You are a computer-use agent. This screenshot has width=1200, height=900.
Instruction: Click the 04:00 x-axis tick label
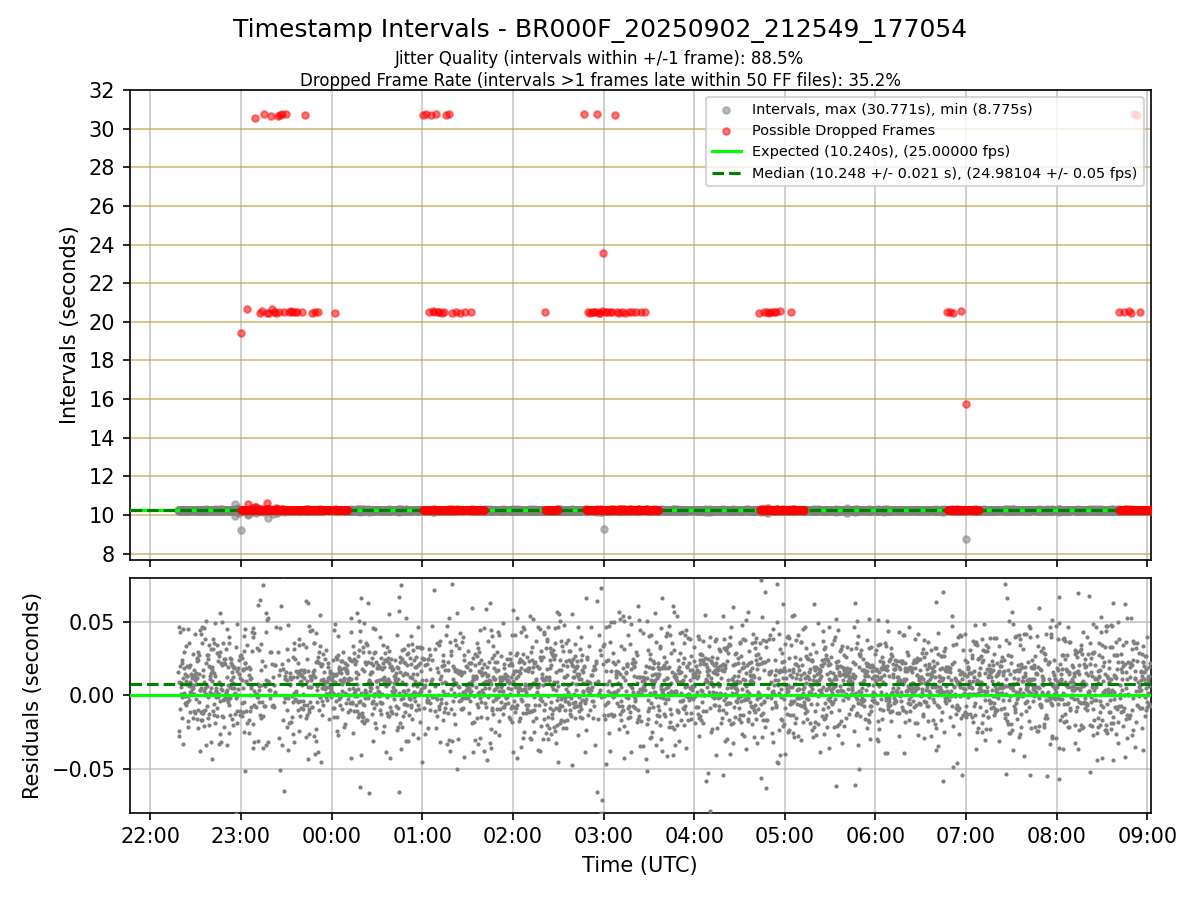pyautogui.click(x=694, y=837)
